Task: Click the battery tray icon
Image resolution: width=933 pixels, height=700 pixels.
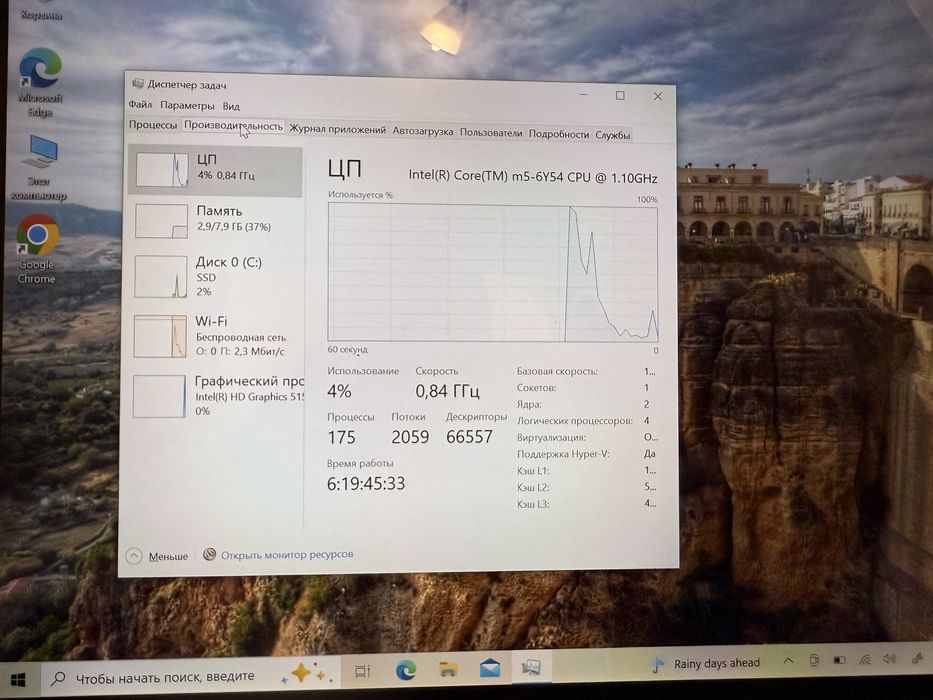Action: 839,660
